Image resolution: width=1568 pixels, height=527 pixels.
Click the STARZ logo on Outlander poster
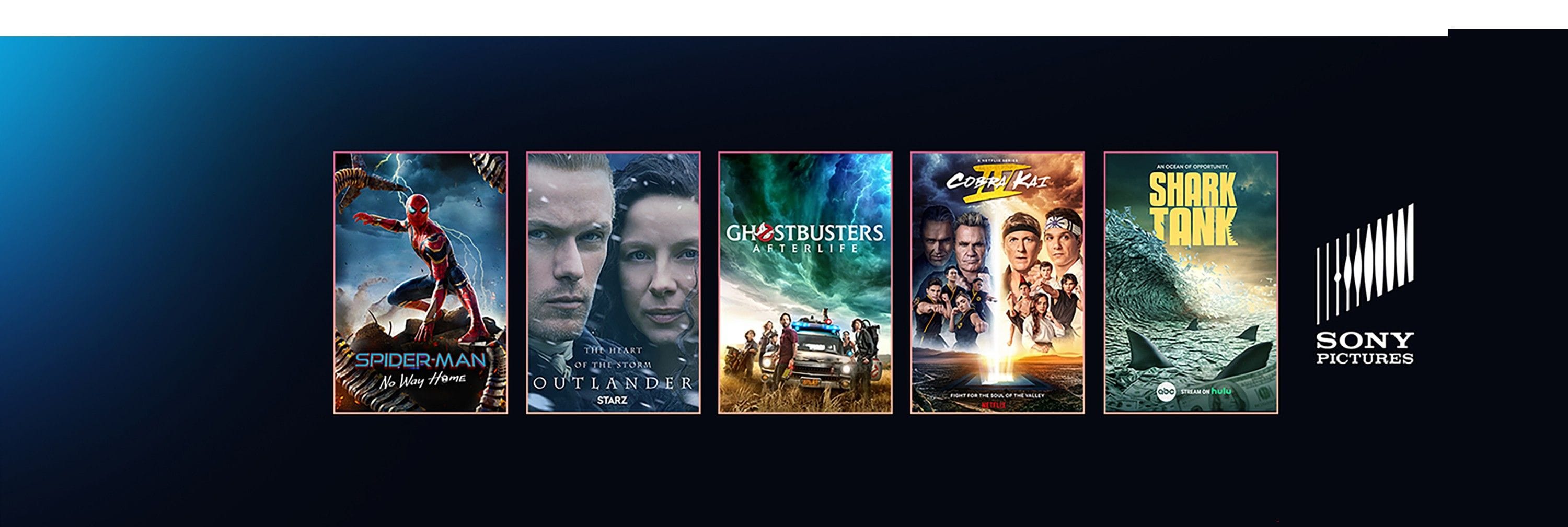[613, 401]
